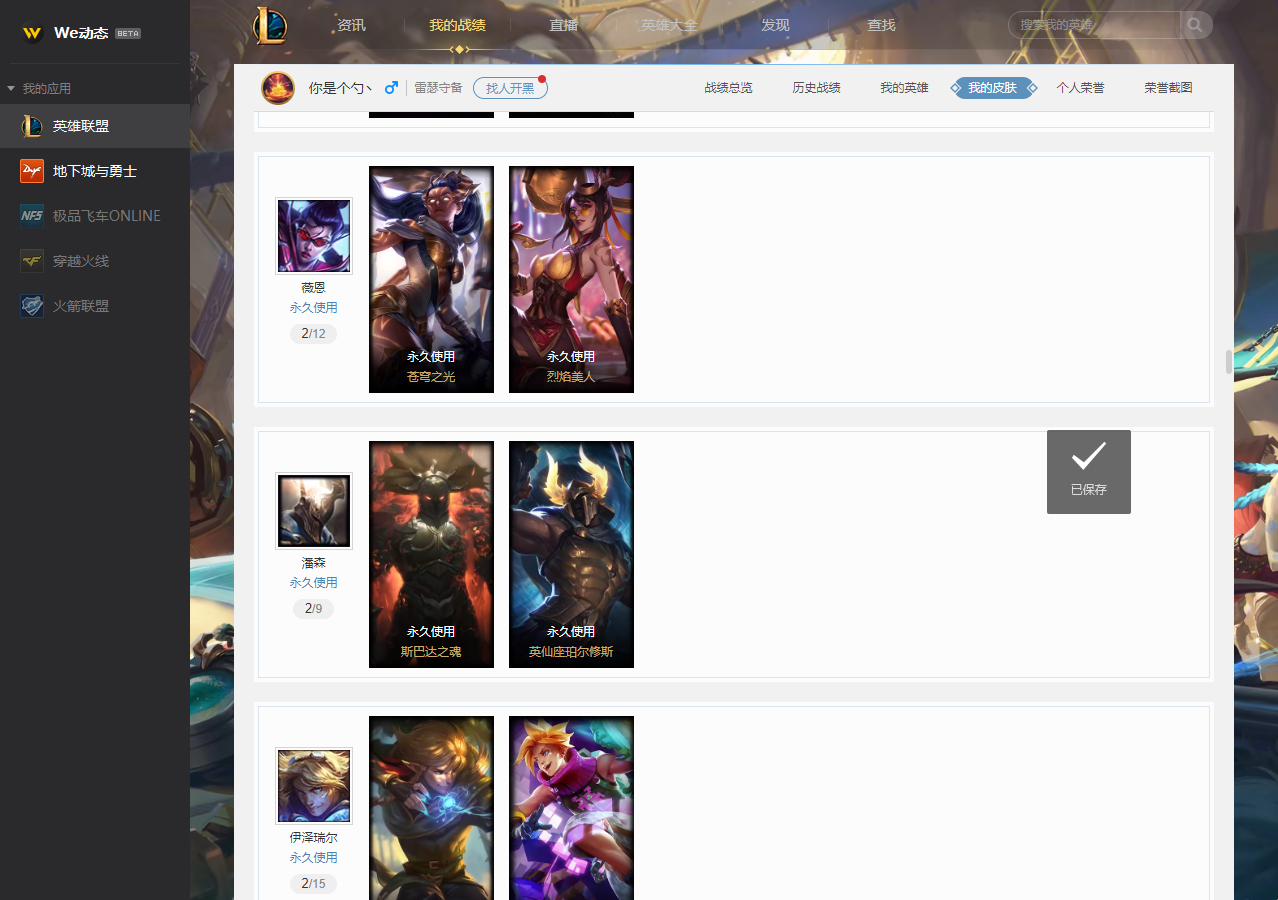Open the 查找 menu
The width and height of the screenshot is (1278, 900).
point(881,25)
